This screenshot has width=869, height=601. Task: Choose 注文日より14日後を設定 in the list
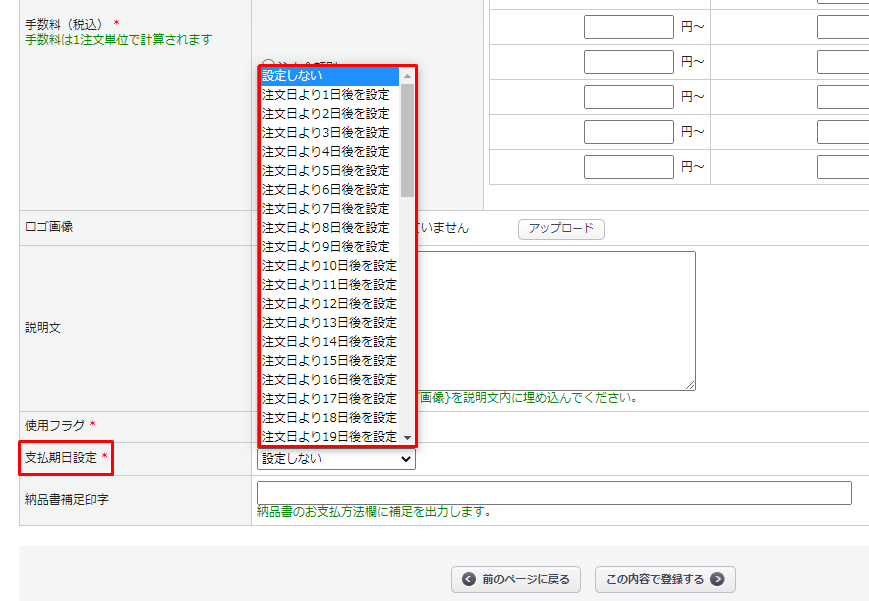tap(329, 342)
